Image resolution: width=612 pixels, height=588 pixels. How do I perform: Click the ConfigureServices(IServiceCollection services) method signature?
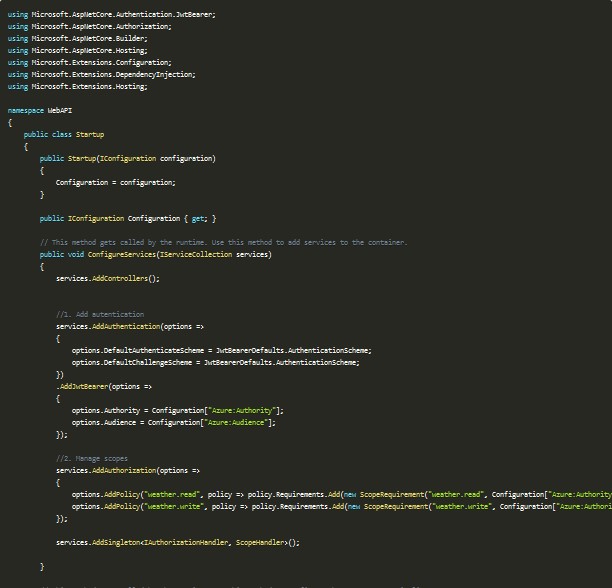pos(156,254)
